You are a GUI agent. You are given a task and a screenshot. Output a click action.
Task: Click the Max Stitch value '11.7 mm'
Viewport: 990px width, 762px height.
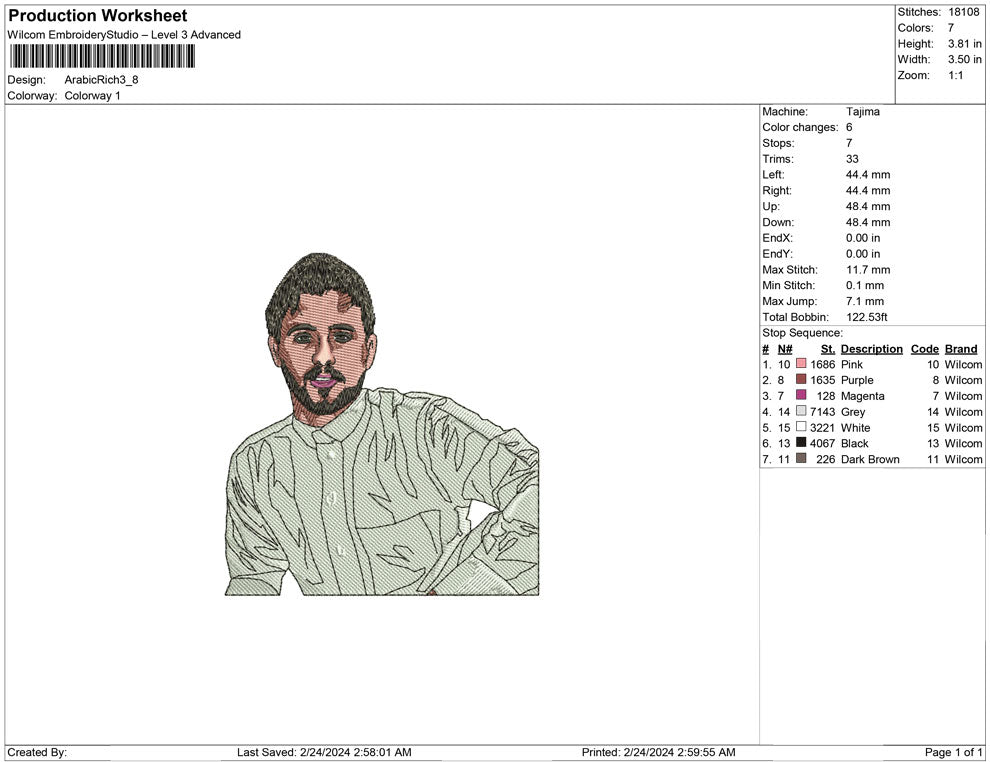868,270
